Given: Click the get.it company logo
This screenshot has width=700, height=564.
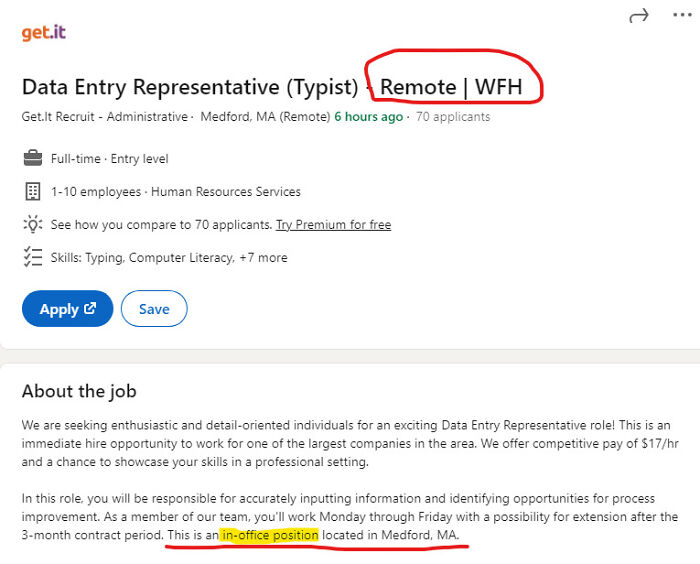Looking at the screenshot, I should coord(44,33).
